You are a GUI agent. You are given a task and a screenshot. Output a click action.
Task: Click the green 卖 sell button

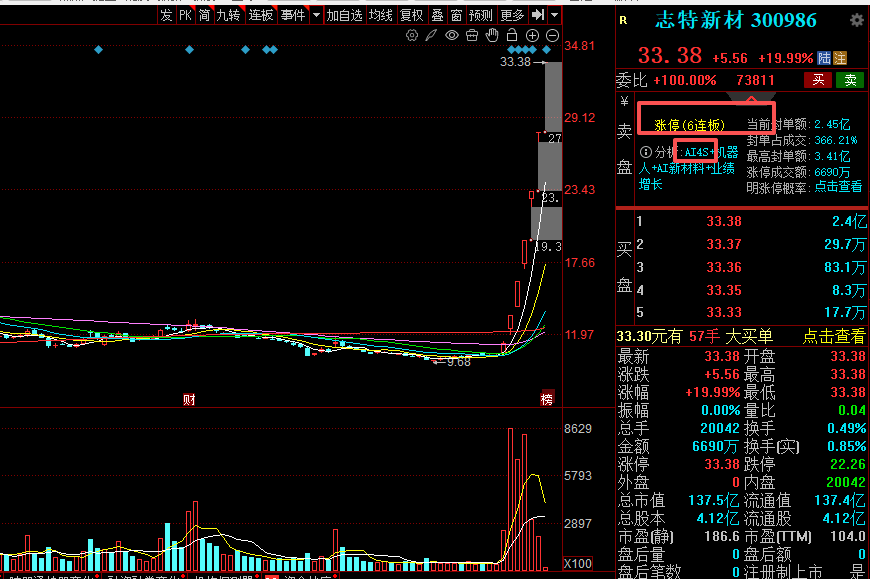(850, 80)
